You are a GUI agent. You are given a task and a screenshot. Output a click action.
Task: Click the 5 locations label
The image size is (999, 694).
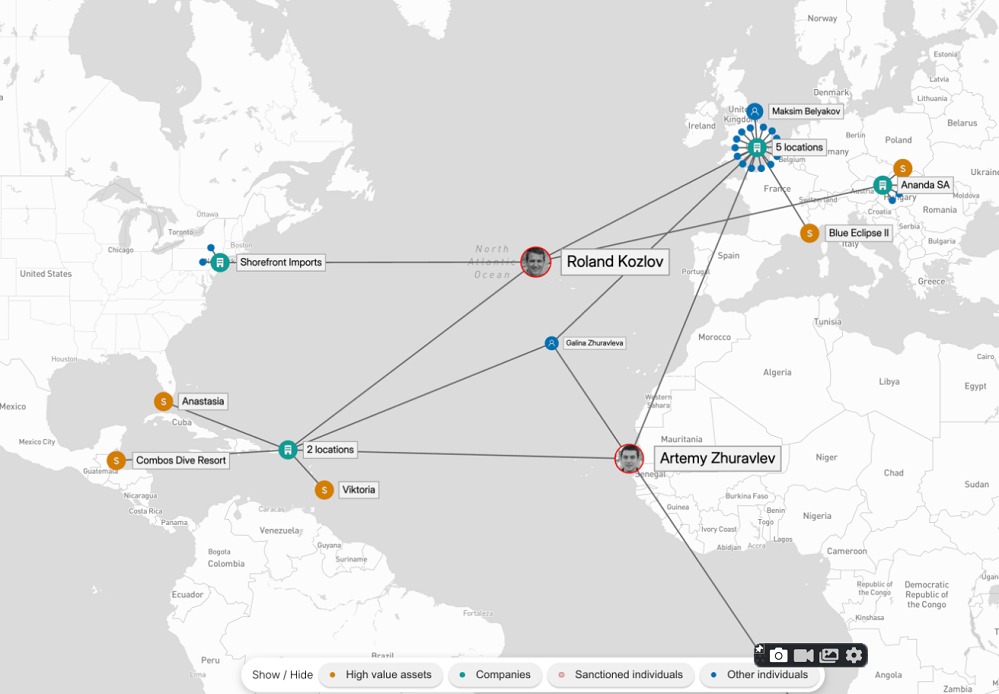pos(799,147)
